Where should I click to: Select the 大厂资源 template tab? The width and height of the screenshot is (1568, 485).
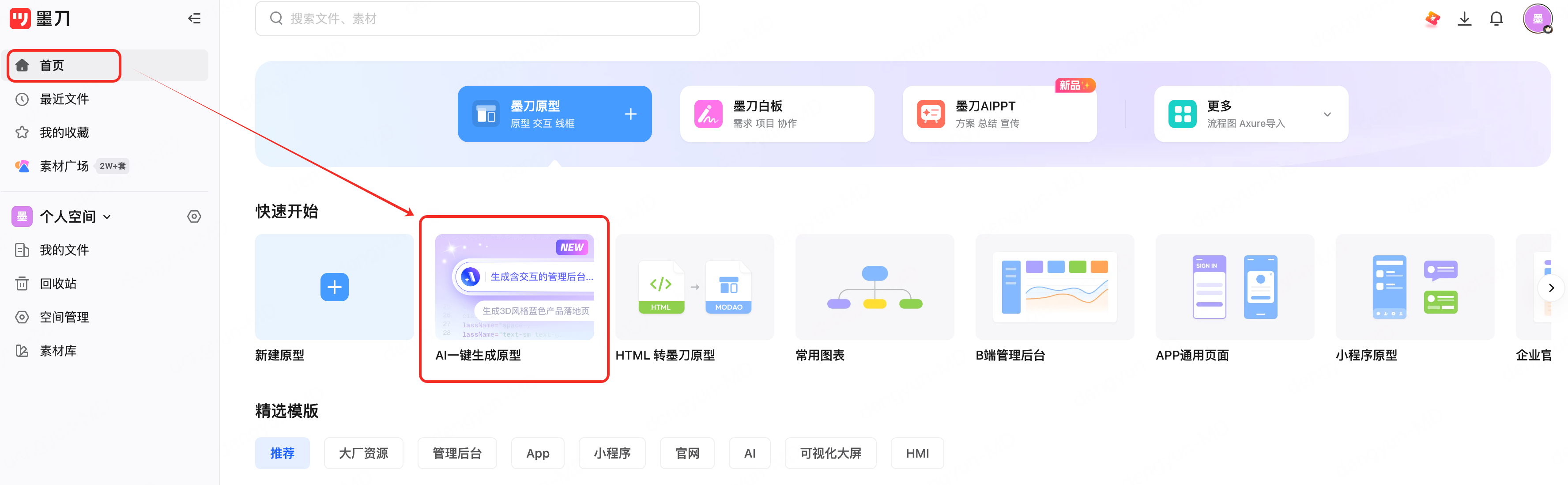tap(363, 453)
